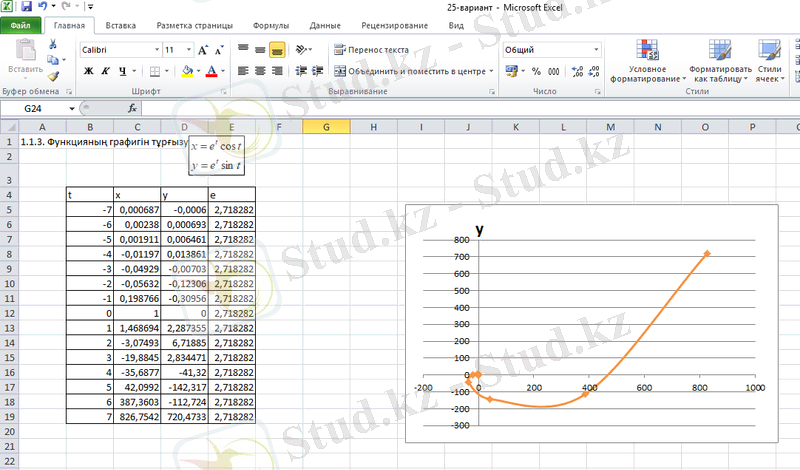Click the Insert Function fx icon
Viewport: 800px width, 470px height.
[132, 108]
